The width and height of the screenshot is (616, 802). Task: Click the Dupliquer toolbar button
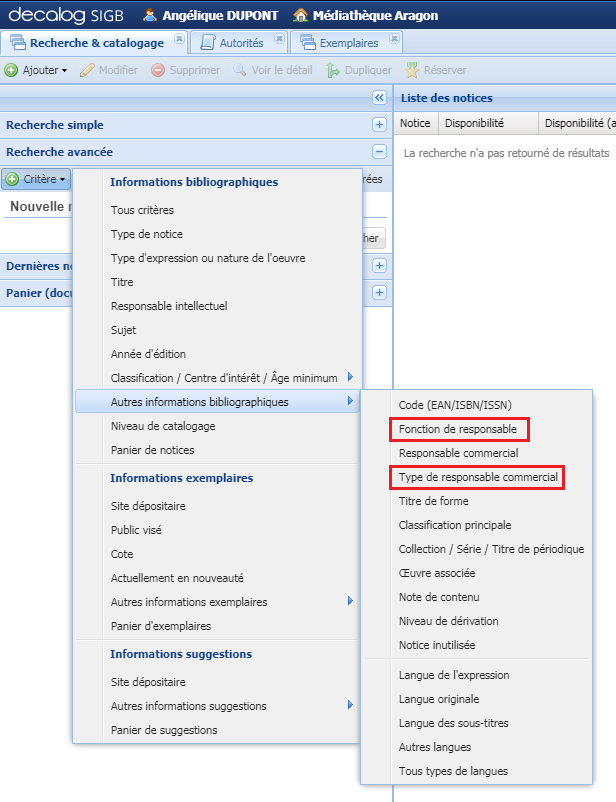pos(359,70)
